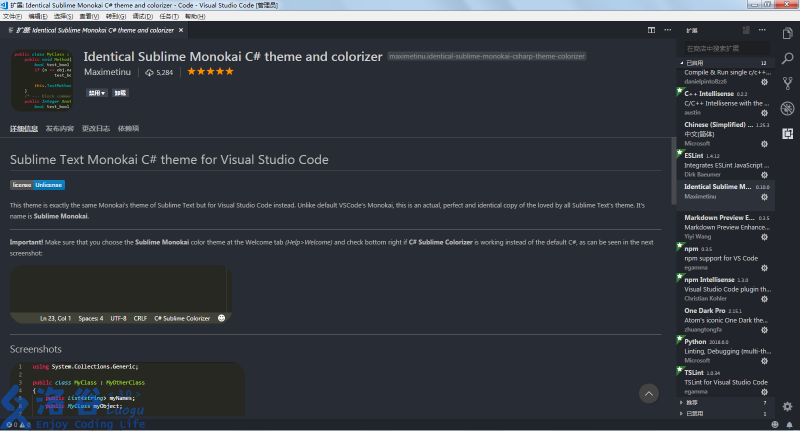800x431 pixels.
Task: Open the 选择(S) menu
Action: [x=63, y=16]
